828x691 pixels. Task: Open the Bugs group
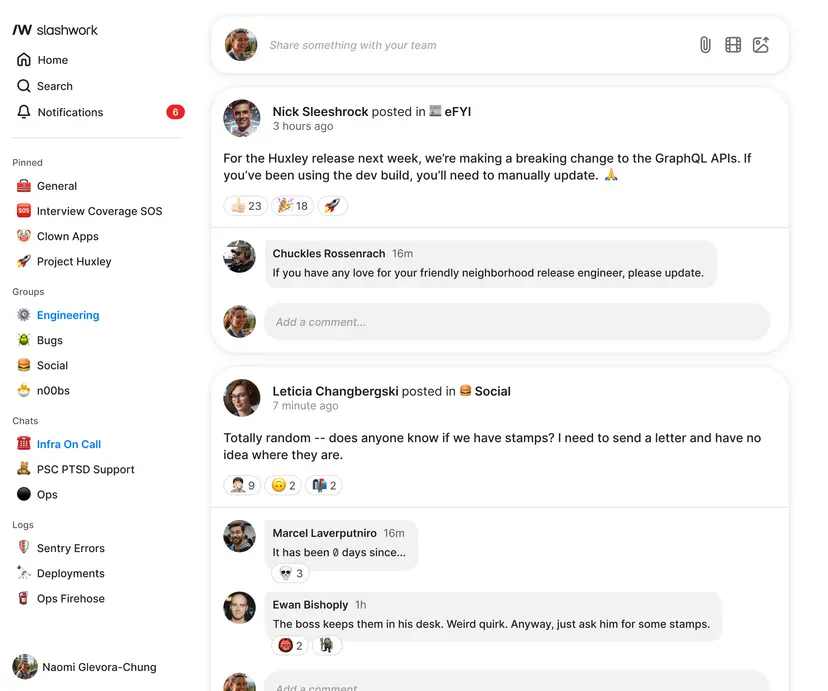(x=49, y=340)
